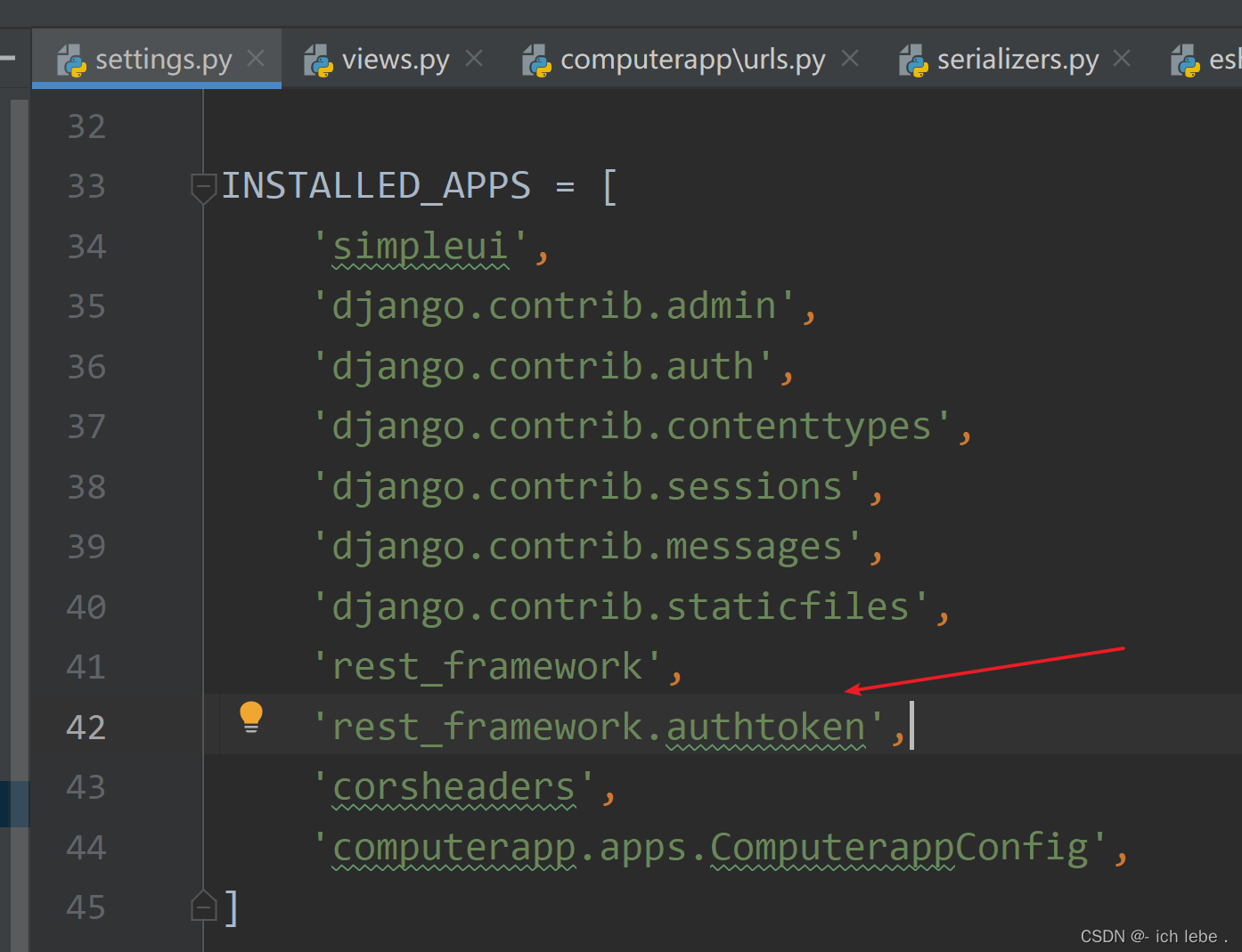Click the 'corsheaders' string
Viewport: 1242px width, 952px height.
pyautogui.click(x=453, y=787)
